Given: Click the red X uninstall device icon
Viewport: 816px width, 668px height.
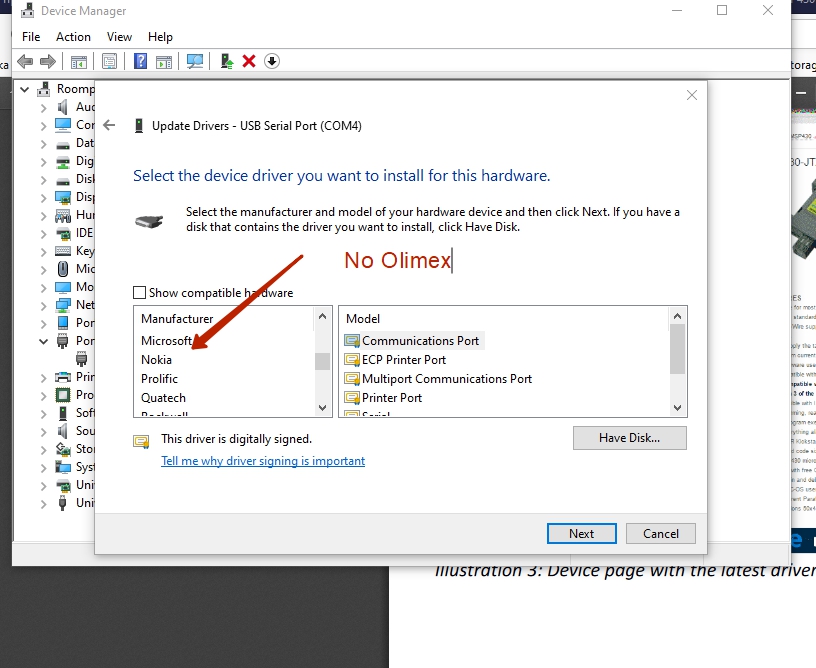Looking at the screenshot, I should pyautogui.click(x=249, y=62).
